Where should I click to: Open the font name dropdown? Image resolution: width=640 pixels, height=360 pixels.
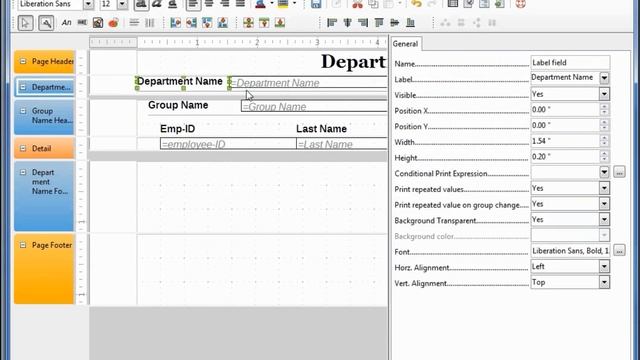click(x=88, y=4)
